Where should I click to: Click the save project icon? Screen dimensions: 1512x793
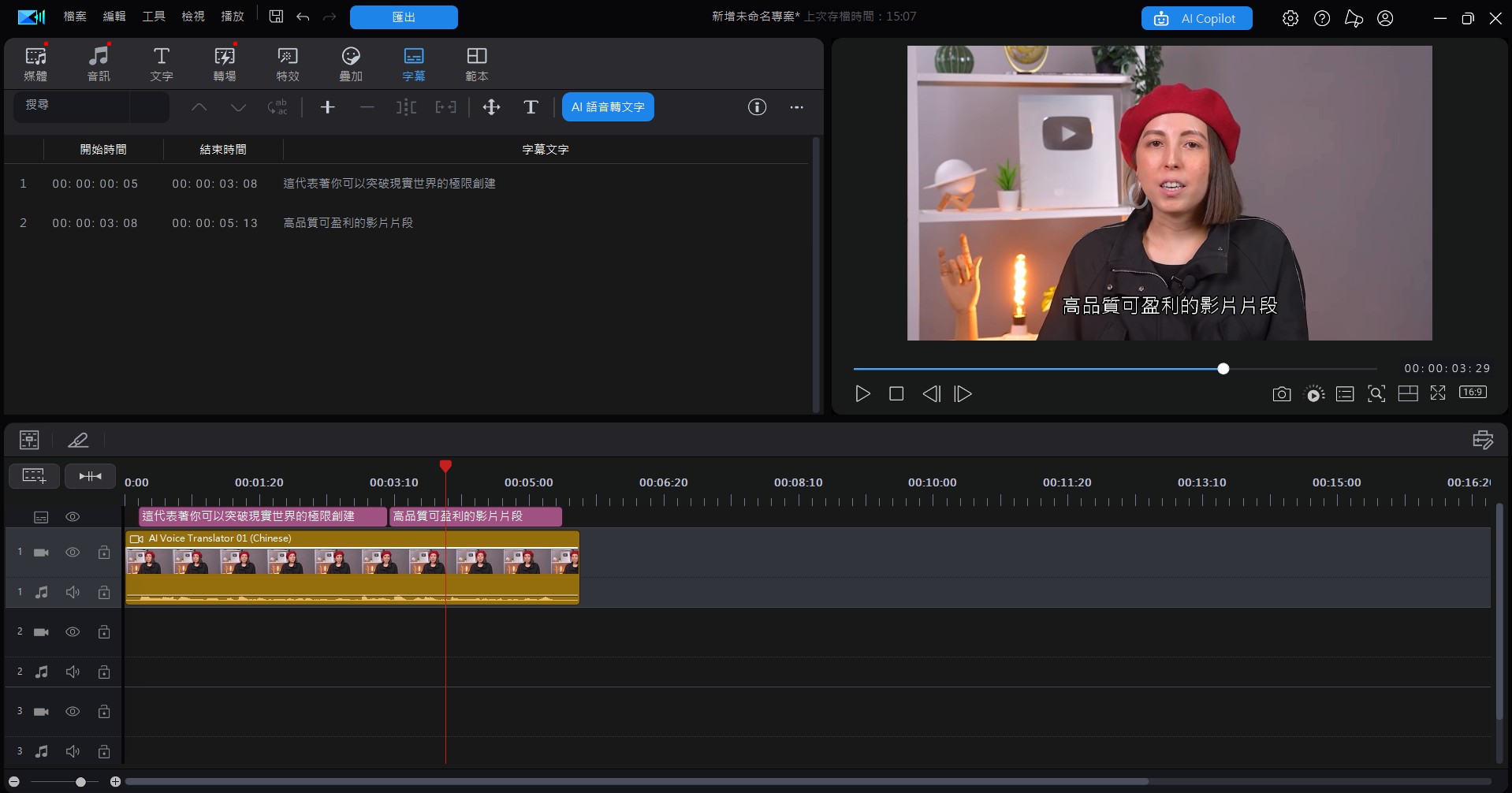coord(276,17)
